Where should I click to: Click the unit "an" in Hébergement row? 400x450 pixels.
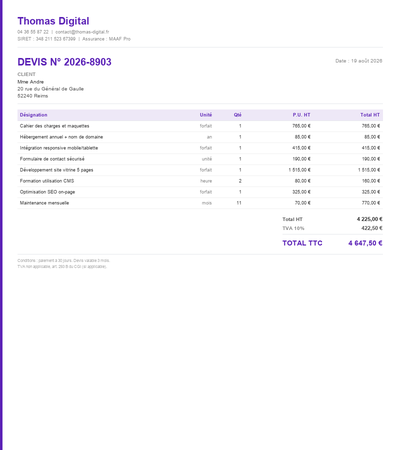(209, 137)
